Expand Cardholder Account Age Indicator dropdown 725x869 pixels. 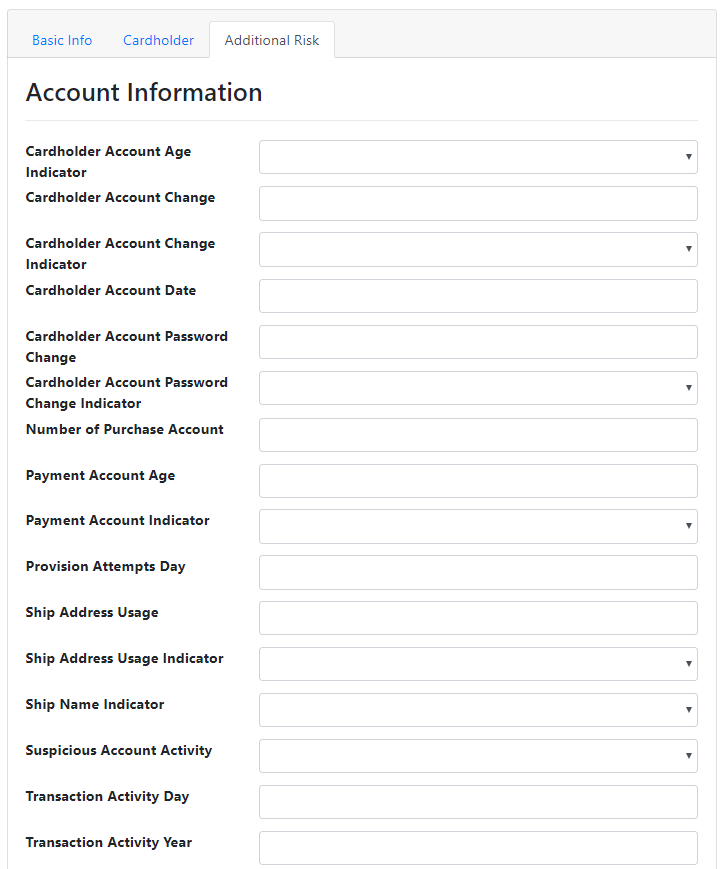(x=478, y=157)
